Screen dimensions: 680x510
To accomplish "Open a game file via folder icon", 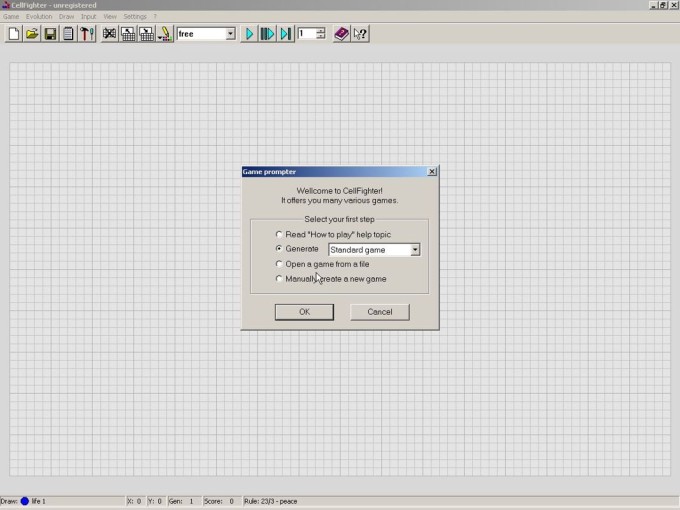I will pos(32,34).
